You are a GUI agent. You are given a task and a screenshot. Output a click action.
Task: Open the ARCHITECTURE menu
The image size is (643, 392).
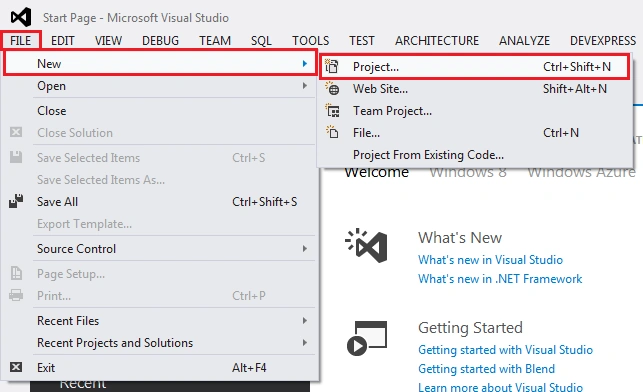coord(437,41)
